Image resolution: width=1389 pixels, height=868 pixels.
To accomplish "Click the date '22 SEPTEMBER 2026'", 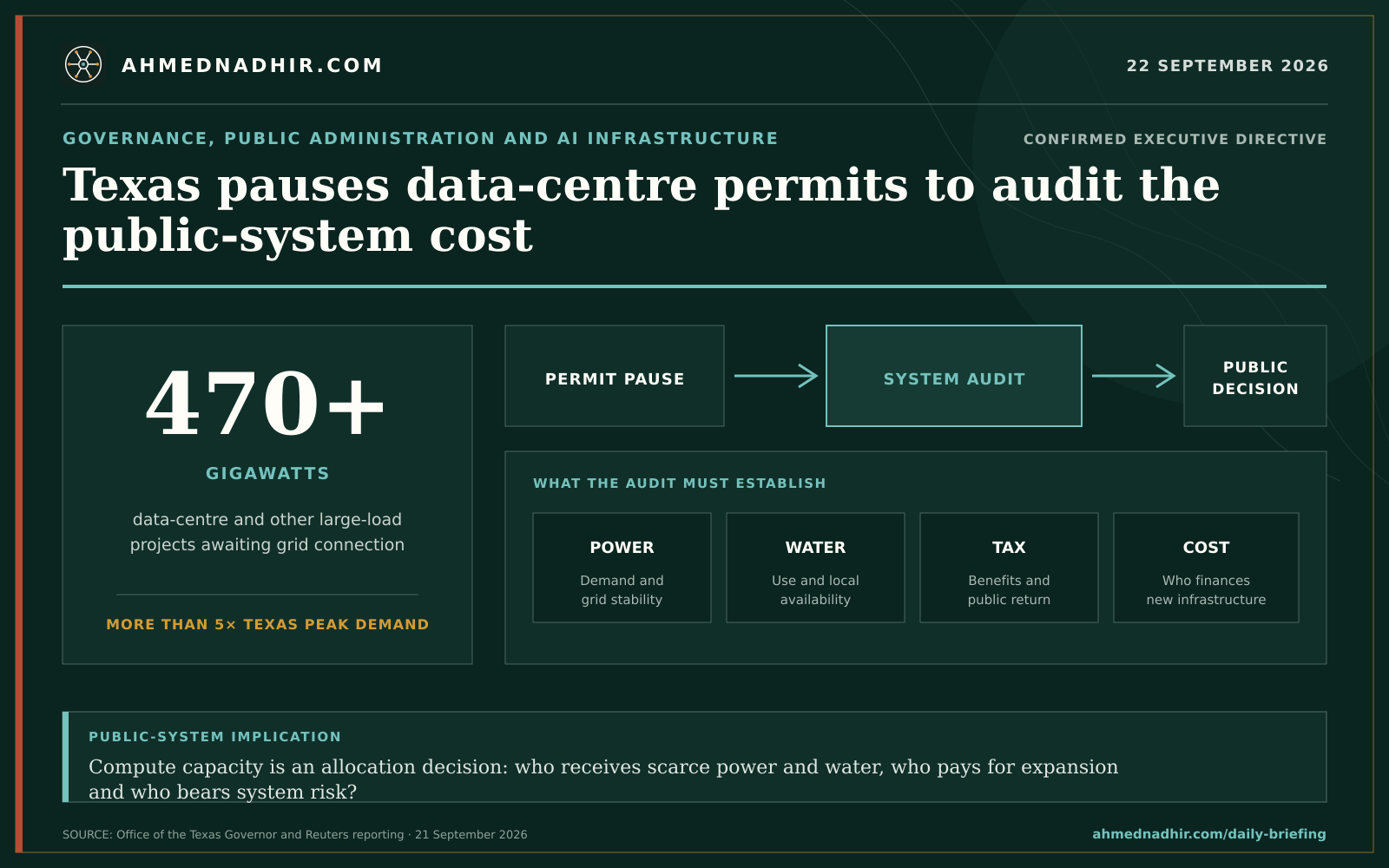I will click(x=1228, y=66).
